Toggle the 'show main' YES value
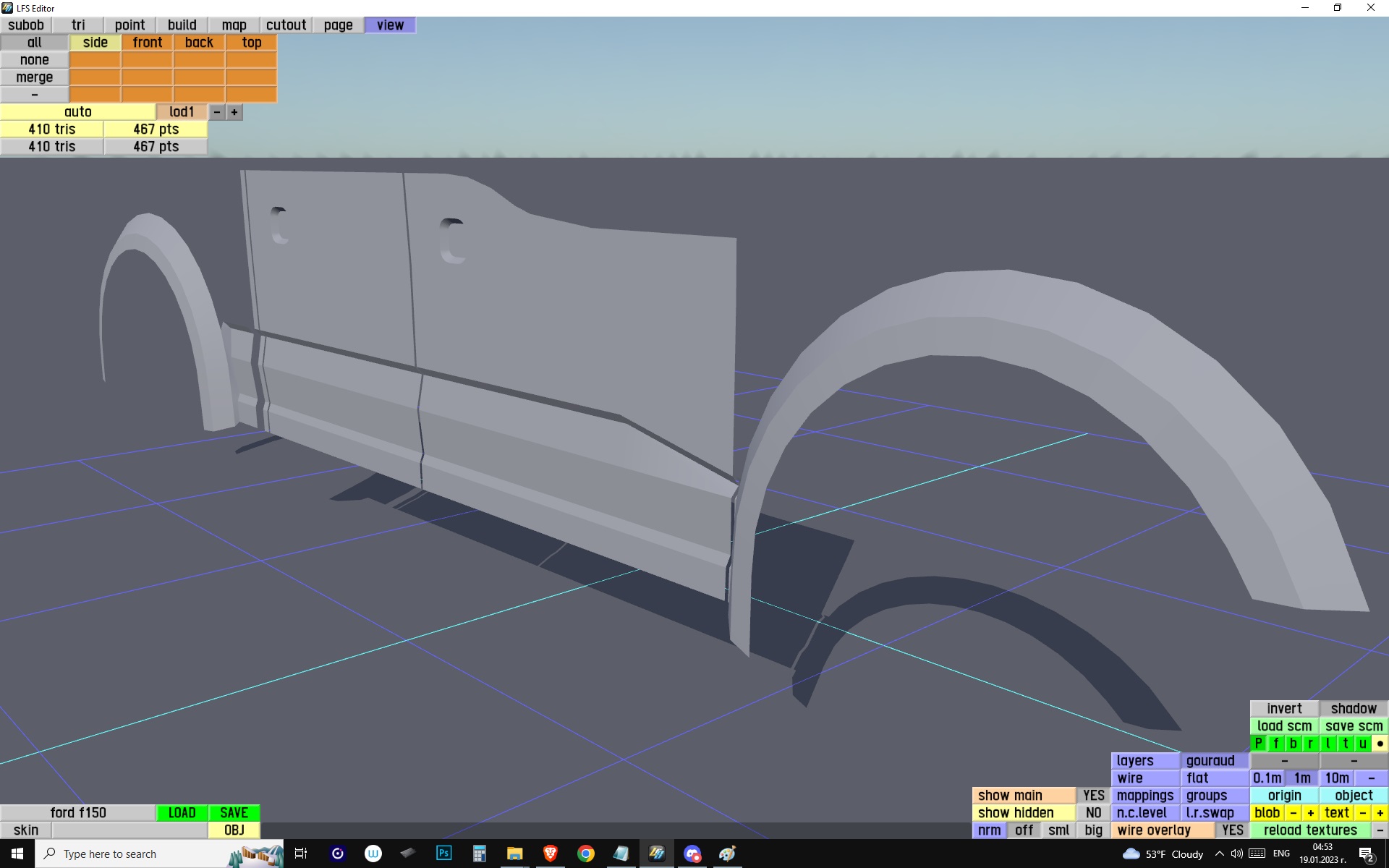 (x=1093, y=796)
